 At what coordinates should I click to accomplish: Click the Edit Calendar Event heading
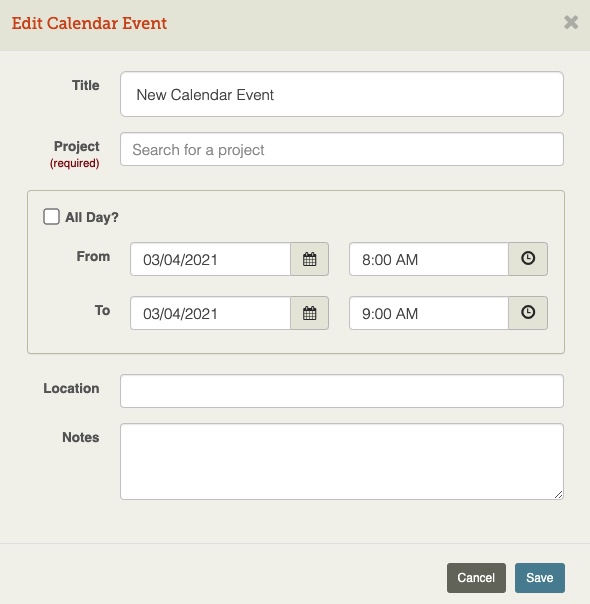pos(89,23)
